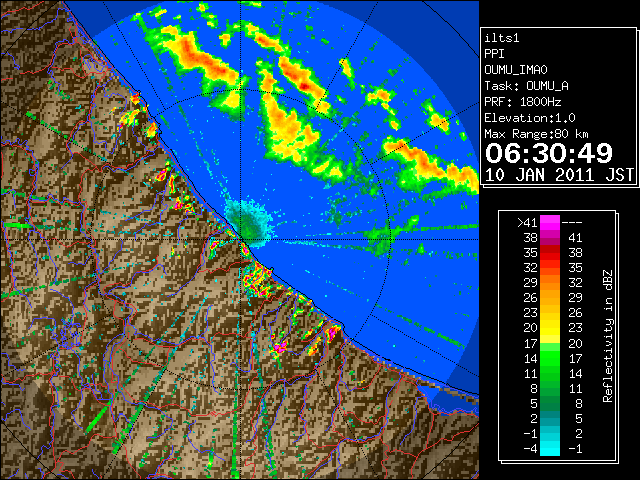
Task: Click the ">41" label on the legend
Action: click(527, 223)
